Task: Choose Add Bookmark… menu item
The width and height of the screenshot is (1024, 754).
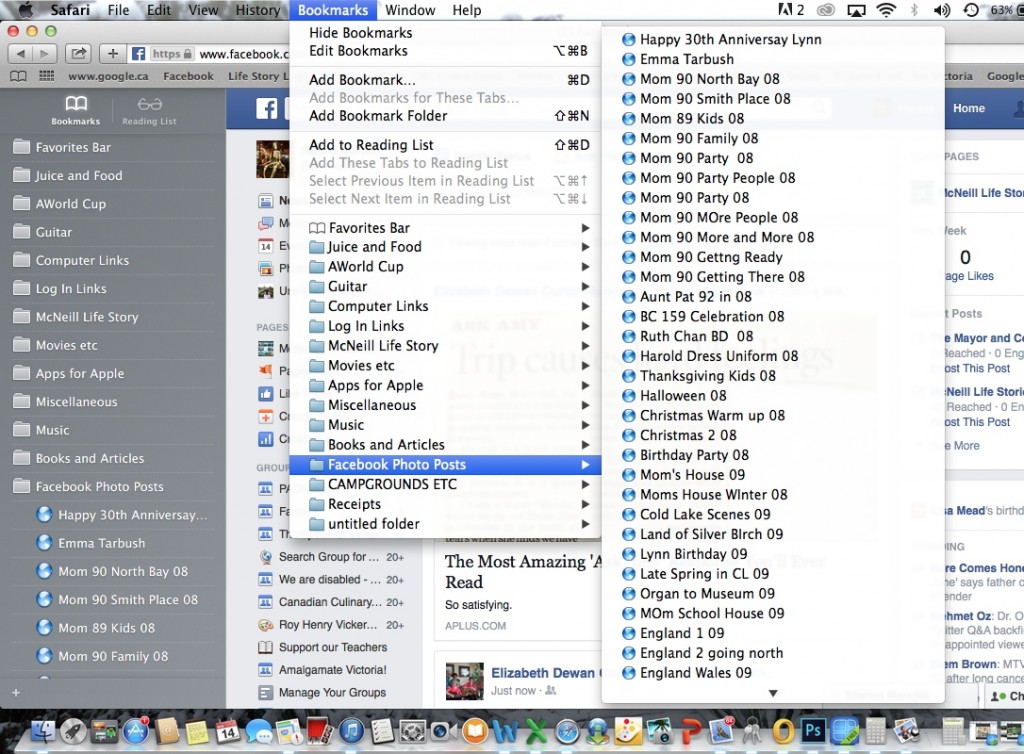Action: point(445,80)
